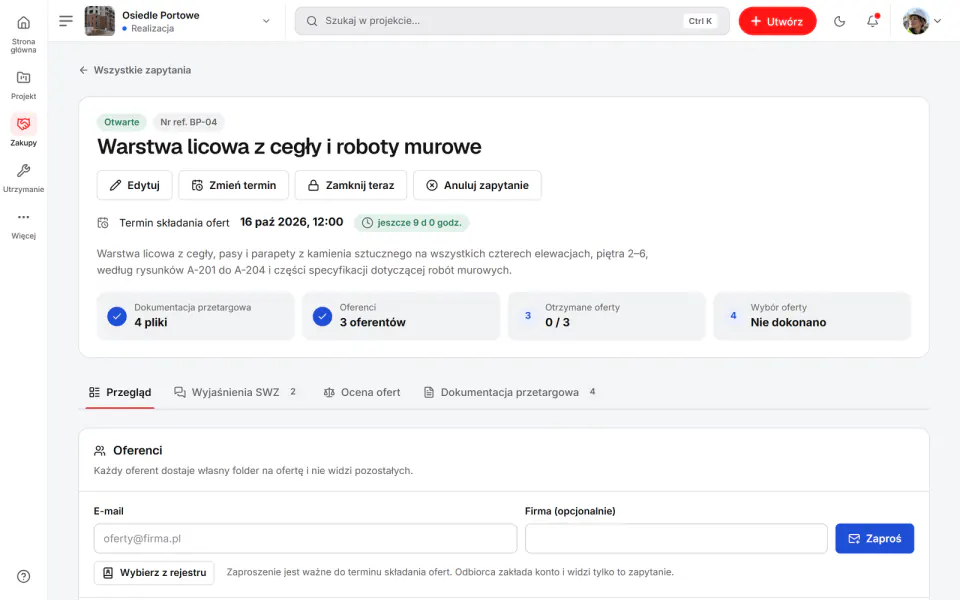The height and width of the screenshot is (600, 960).
Task: Click the red Utwórz button
Action: (x=777, y=21)
